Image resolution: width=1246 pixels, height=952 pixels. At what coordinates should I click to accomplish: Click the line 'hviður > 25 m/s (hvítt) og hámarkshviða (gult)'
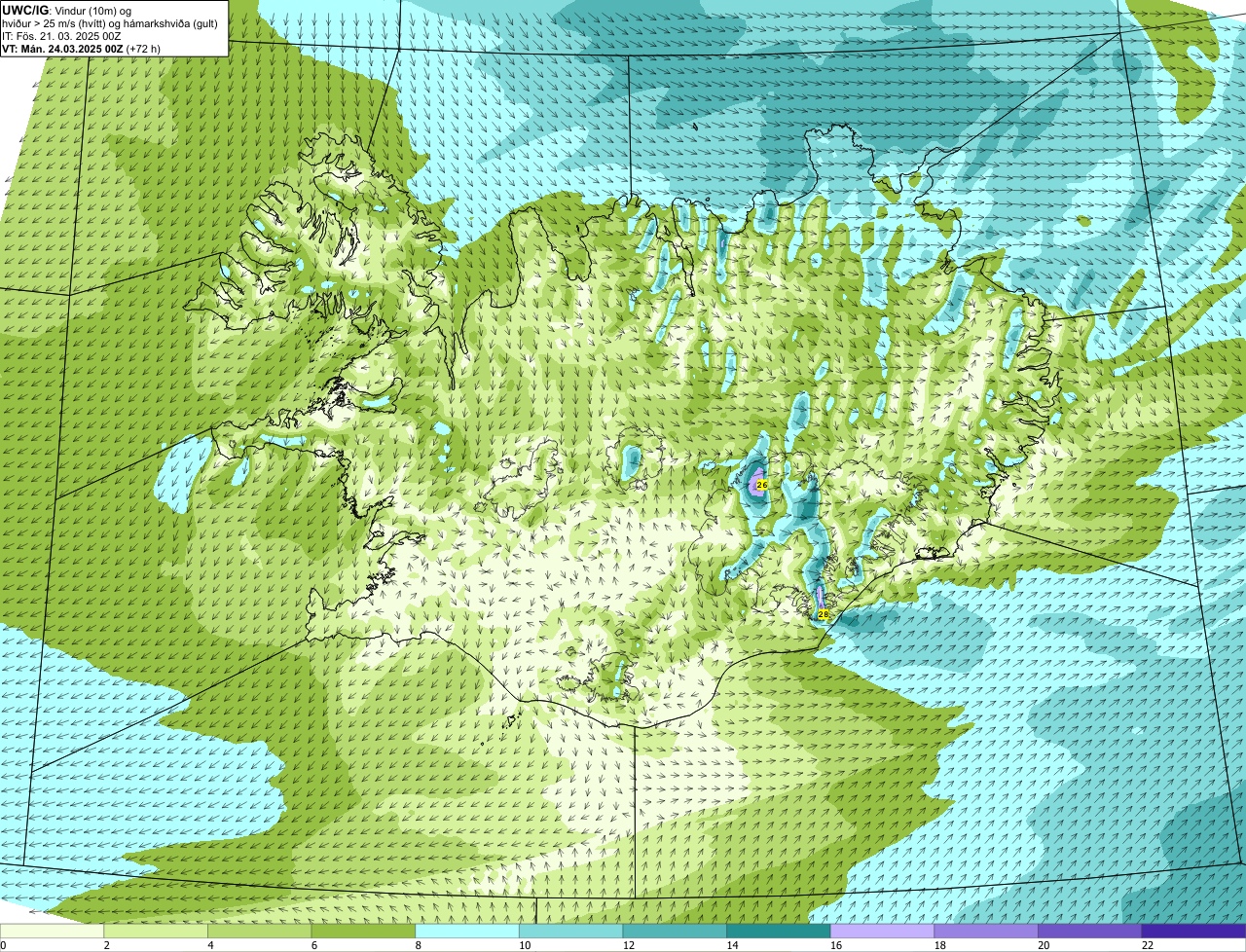click(x=109, y=23)
